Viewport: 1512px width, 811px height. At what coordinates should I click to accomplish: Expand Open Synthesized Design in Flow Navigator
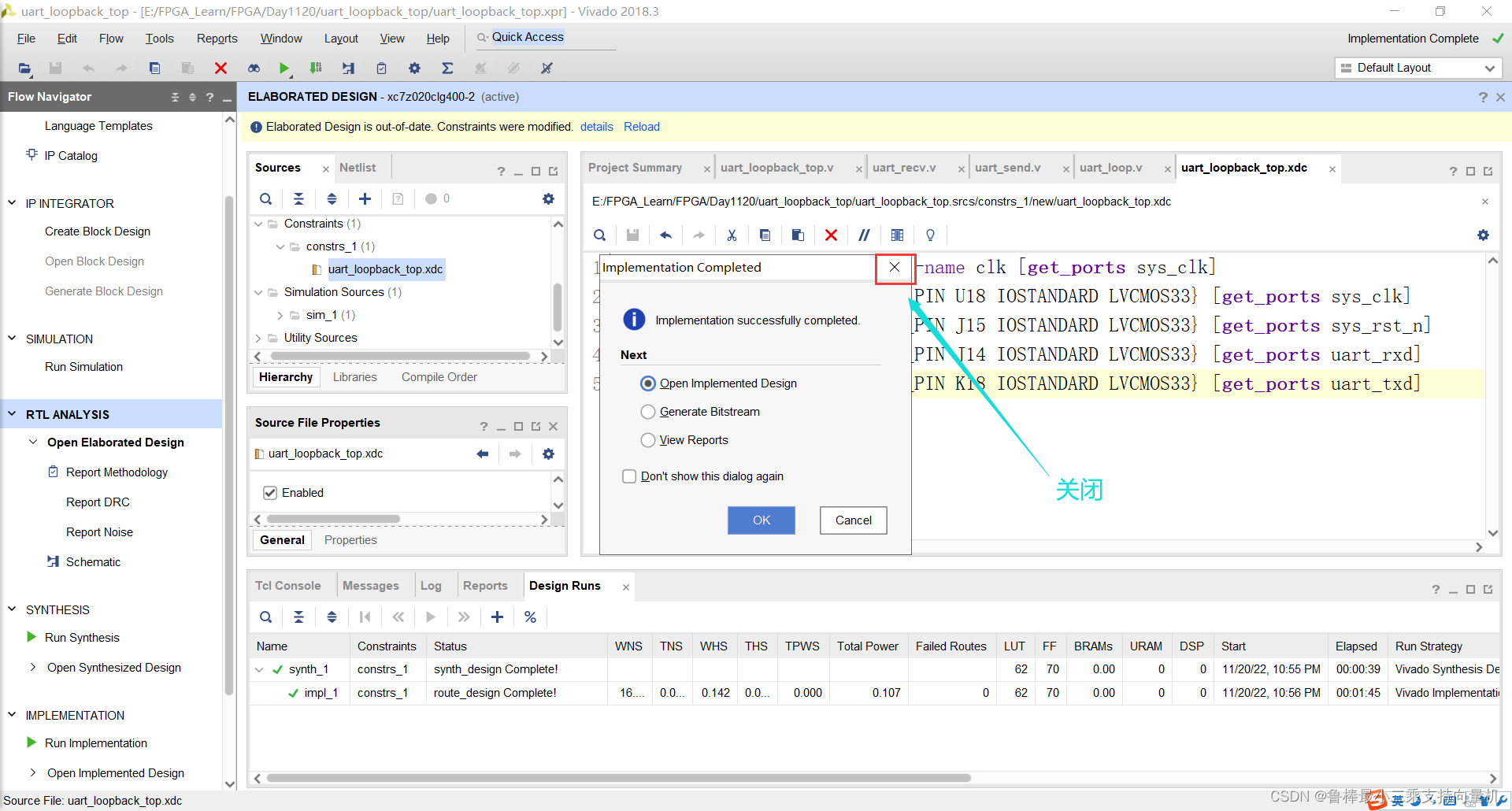point(33,667)
